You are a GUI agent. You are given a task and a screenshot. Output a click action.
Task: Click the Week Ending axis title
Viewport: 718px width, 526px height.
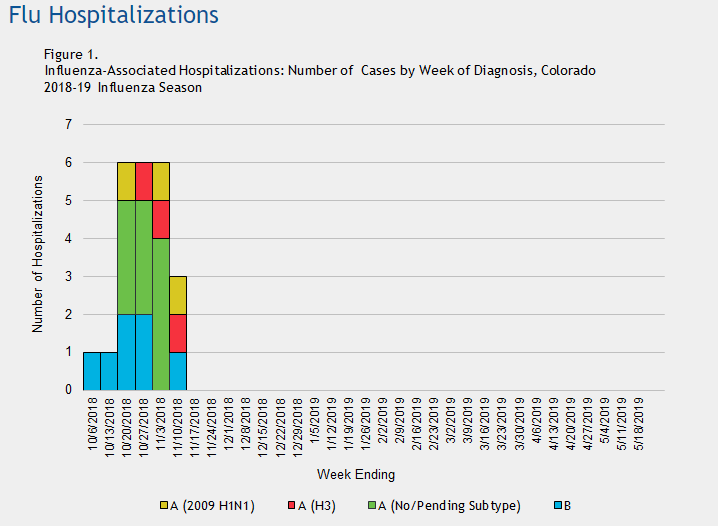(x=355, y=474)
